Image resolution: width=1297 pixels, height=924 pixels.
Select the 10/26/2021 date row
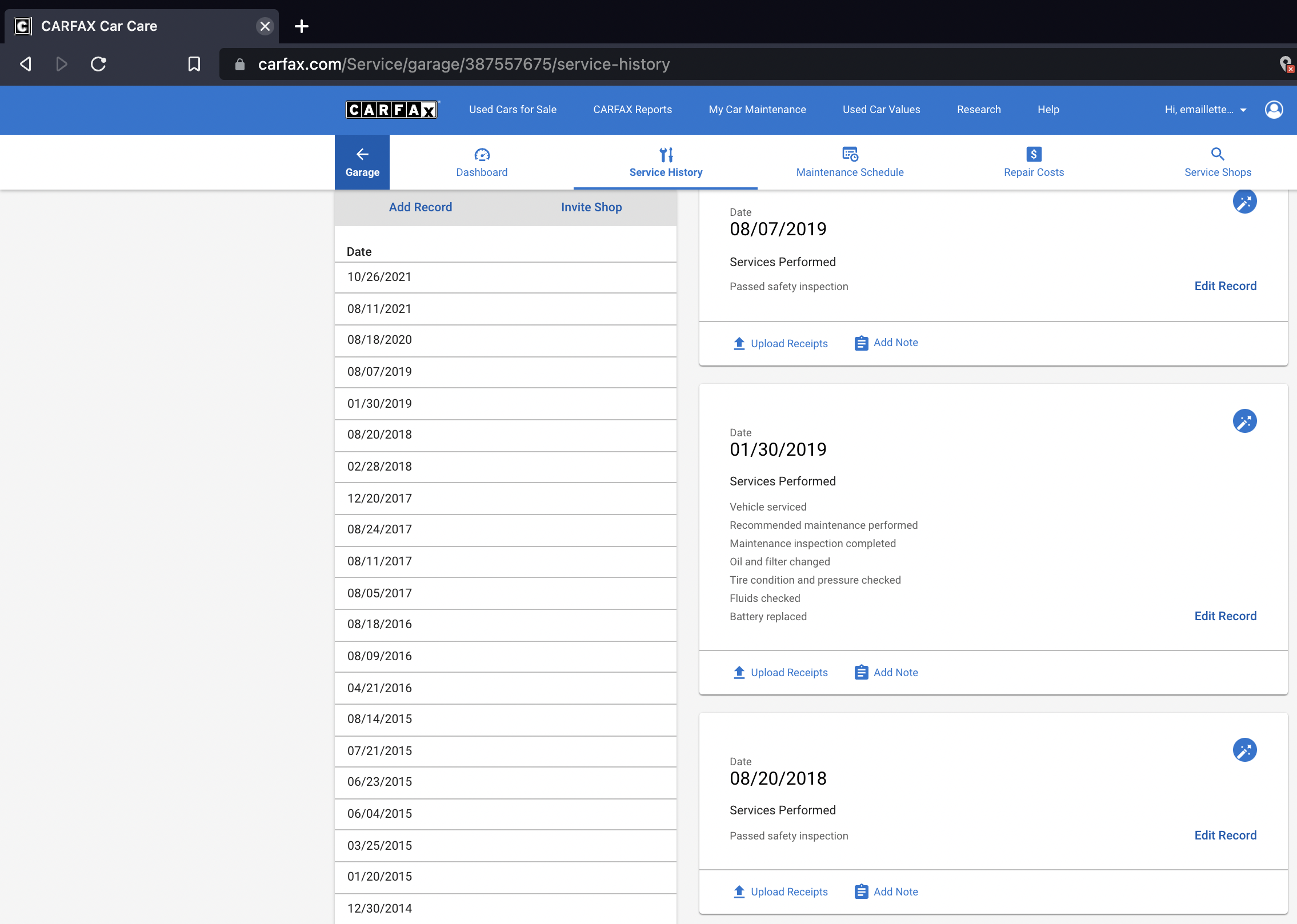[506, 278]
